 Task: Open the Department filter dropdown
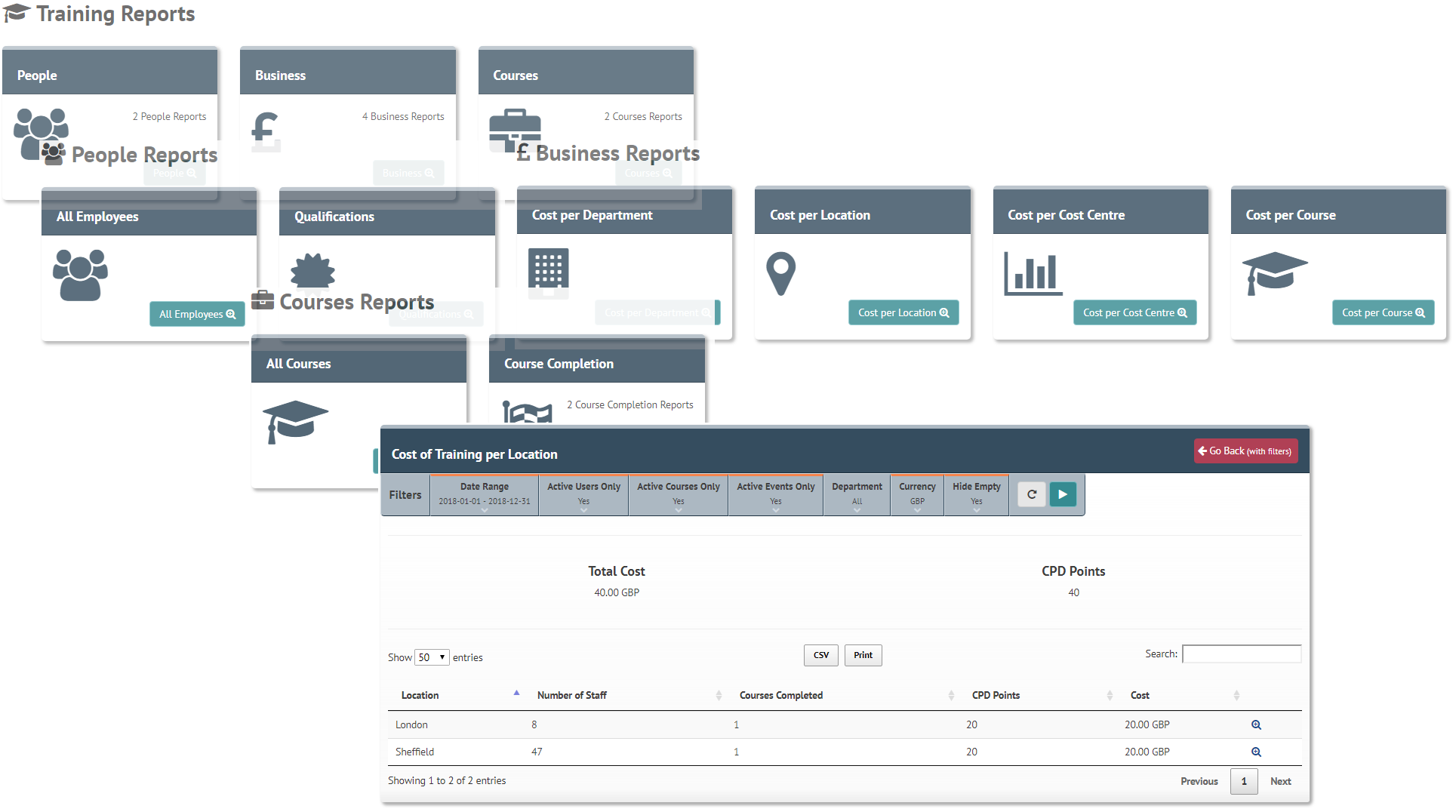(857, 495)
